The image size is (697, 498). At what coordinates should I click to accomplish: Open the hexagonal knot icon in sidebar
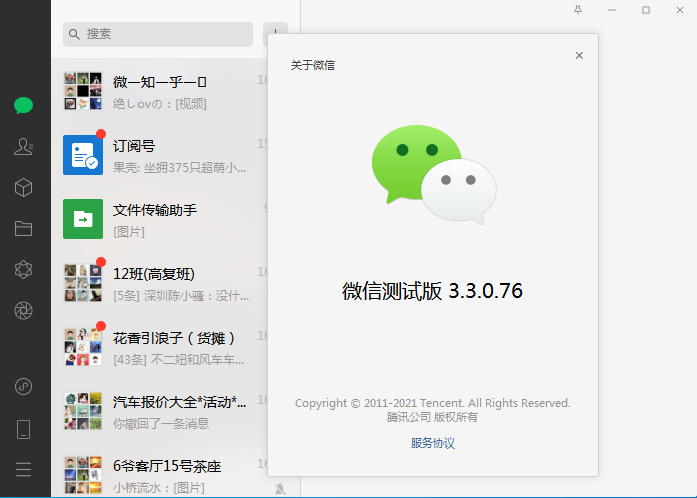23,269
